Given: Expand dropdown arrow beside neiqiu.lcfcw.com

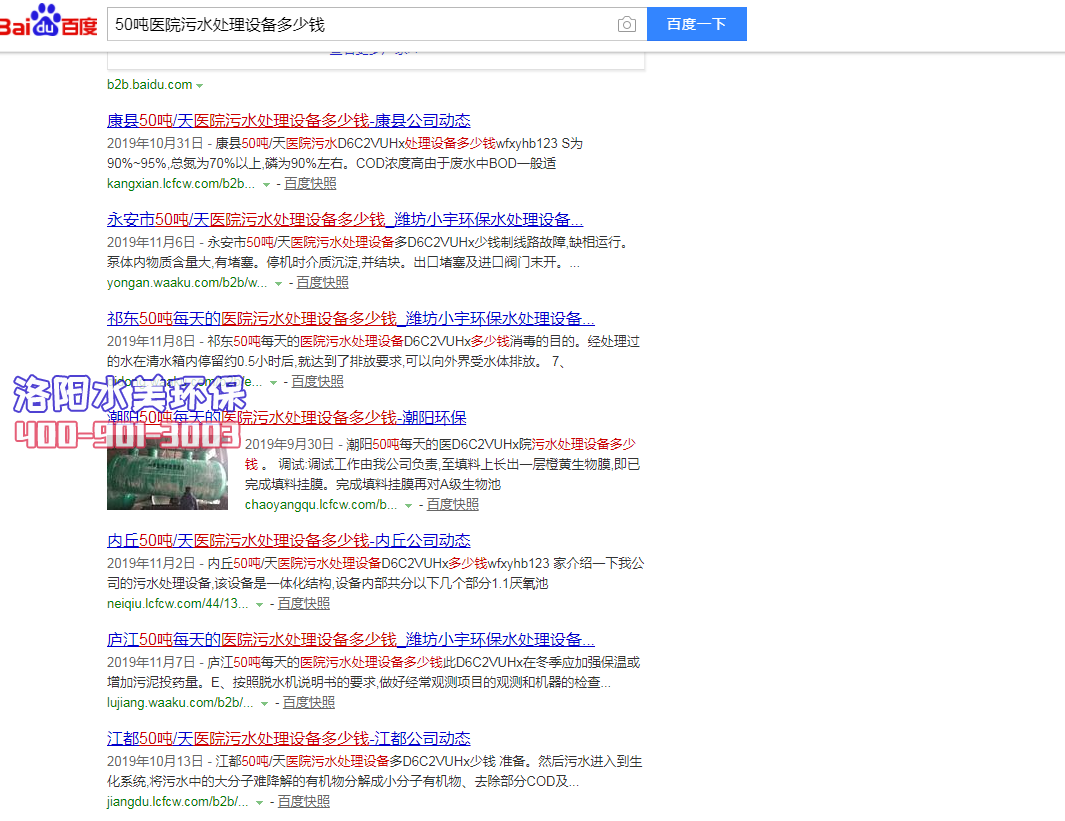Looking at the screenshot, I should click(x=259, y=605).
